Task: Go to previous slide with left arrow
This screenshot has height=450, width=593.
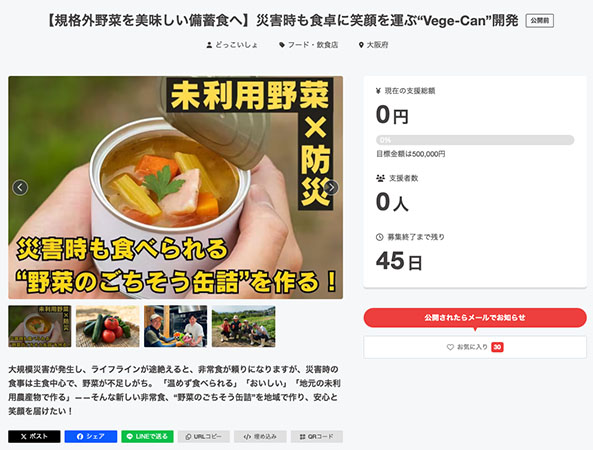Action: pyautogui.click(x=20, y=188)
